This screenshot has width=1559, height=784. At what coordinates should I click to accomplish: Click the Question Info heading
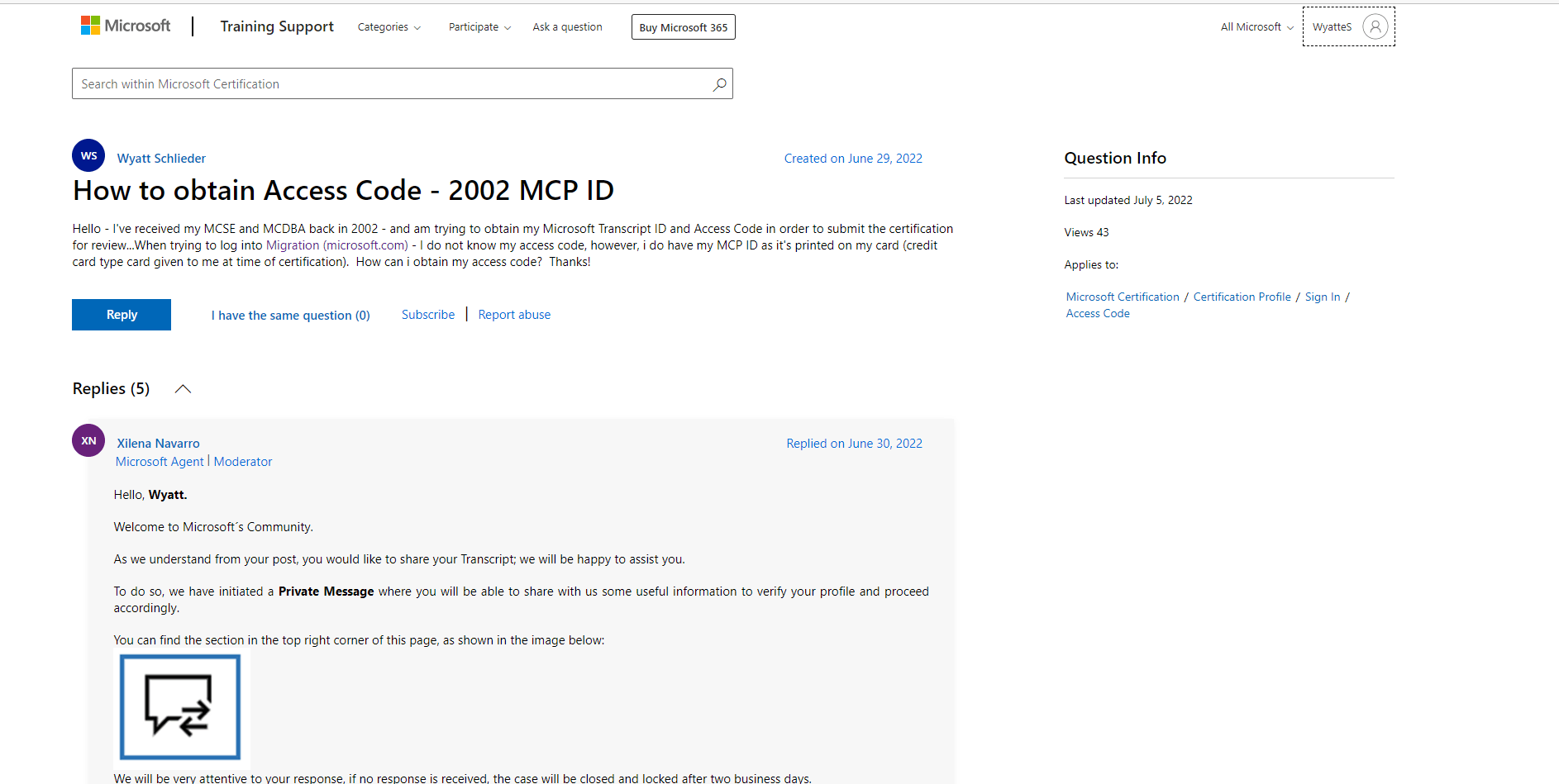coord(1115,158)
